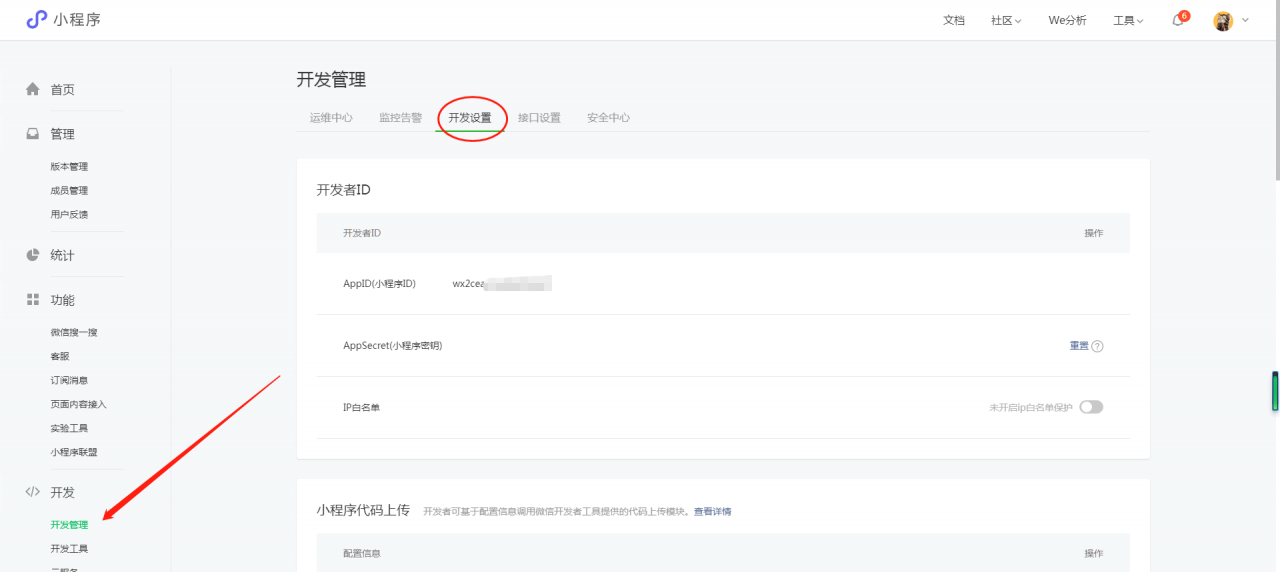Click the user avatar picture
The image size is (1280, 572).
point(1223,21)
